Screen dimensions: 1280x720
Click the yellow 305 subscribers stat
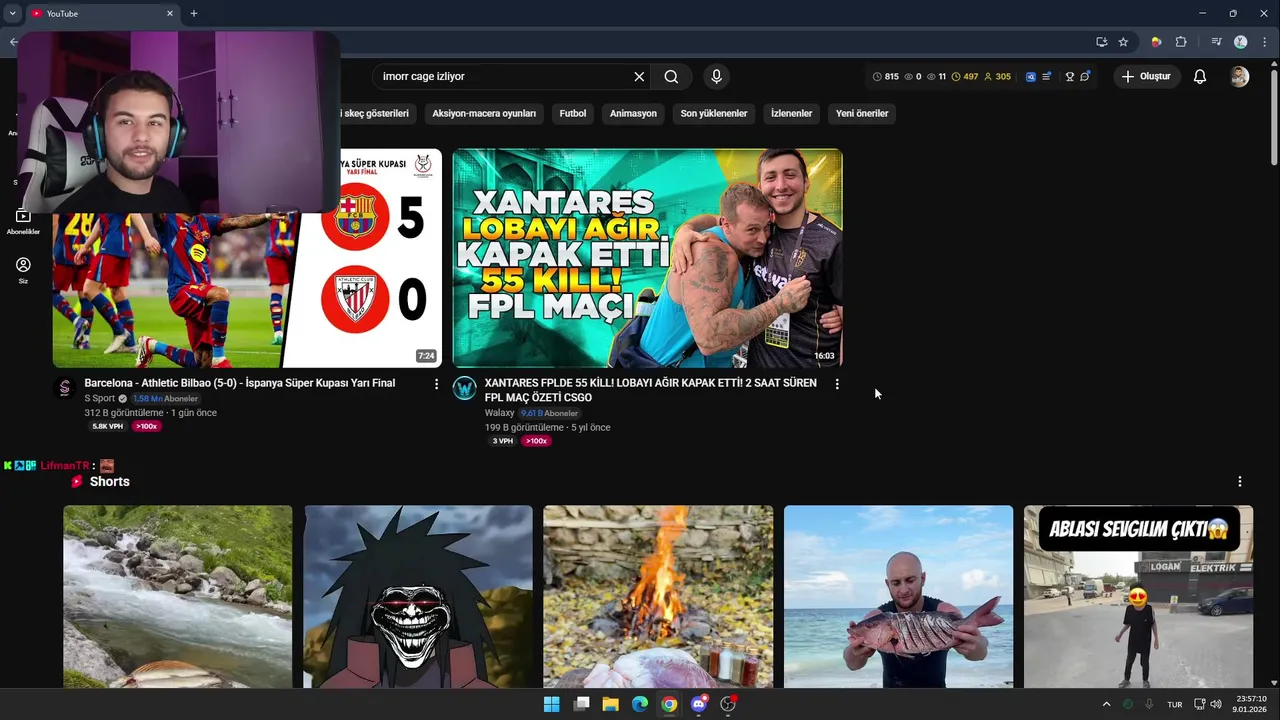[x=998, y=76]
